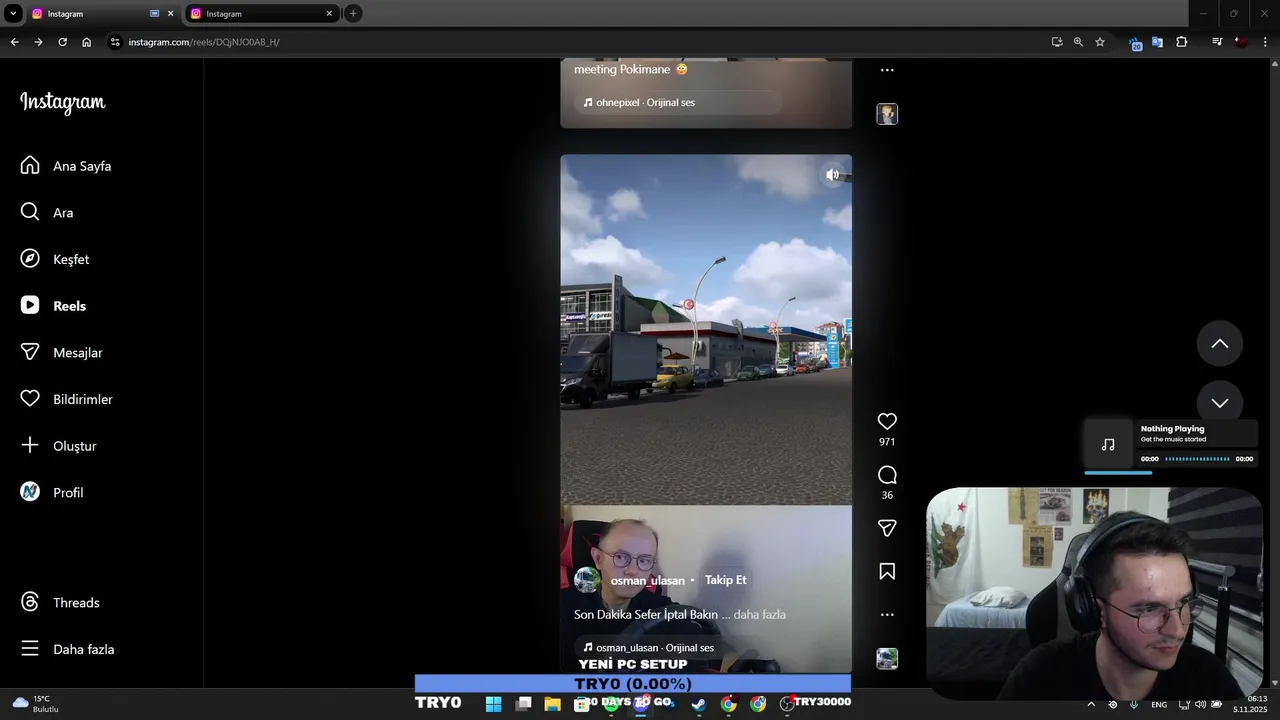Open Keşfet explore page
The height and width of the screenshot is (720, 1280).
[55, 259]
